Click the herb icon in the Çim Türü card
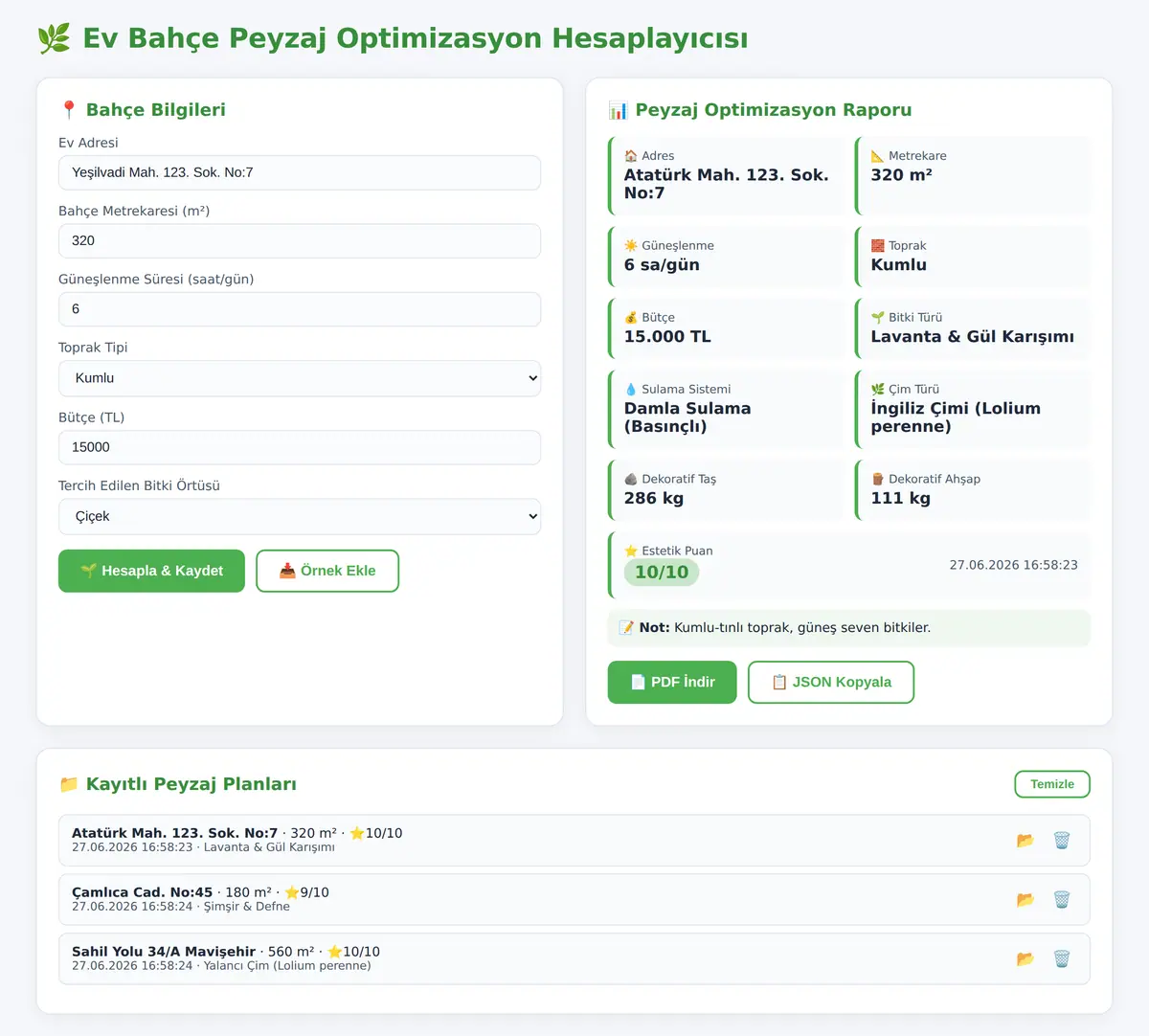The width and height of the screenshot is (1149, 1036). coord(877,390)
